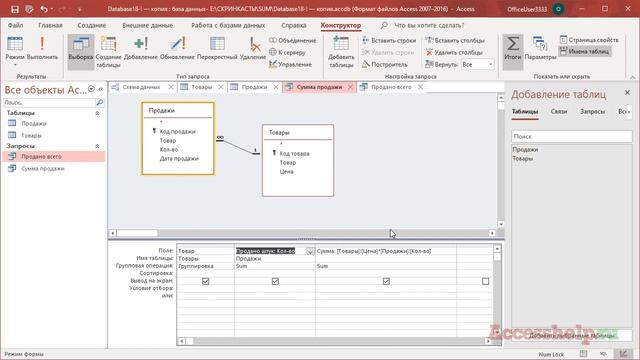Screen dimensions: 640x360
Task: Open the Режим dropdown arrow
Action: (15, 65)
